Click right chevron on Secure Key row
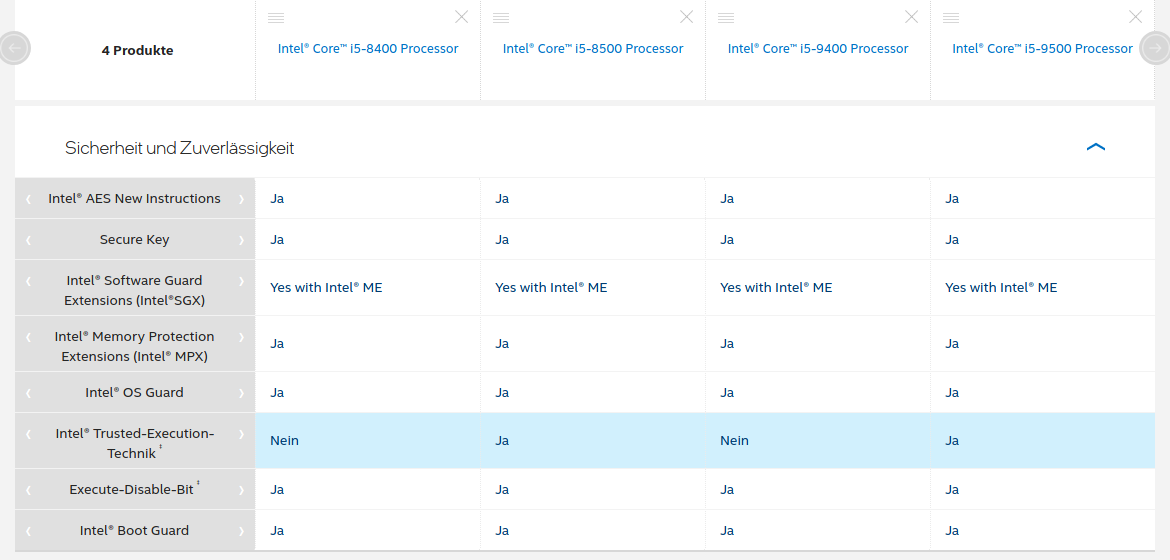Viewport: 1170px width, 560px height. point(241,240)
